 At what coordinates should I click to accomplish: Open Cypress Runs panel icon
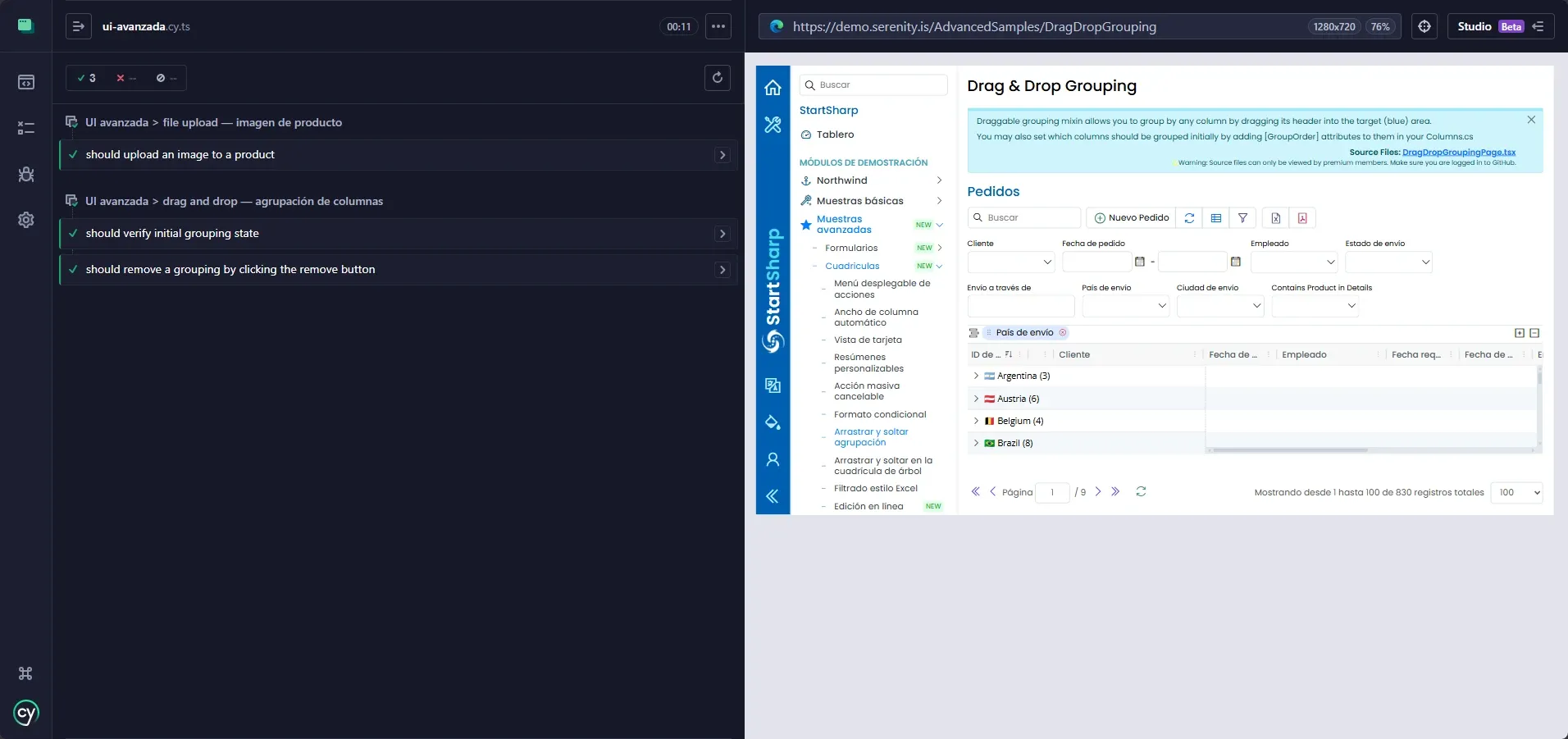tap(26, 128)
